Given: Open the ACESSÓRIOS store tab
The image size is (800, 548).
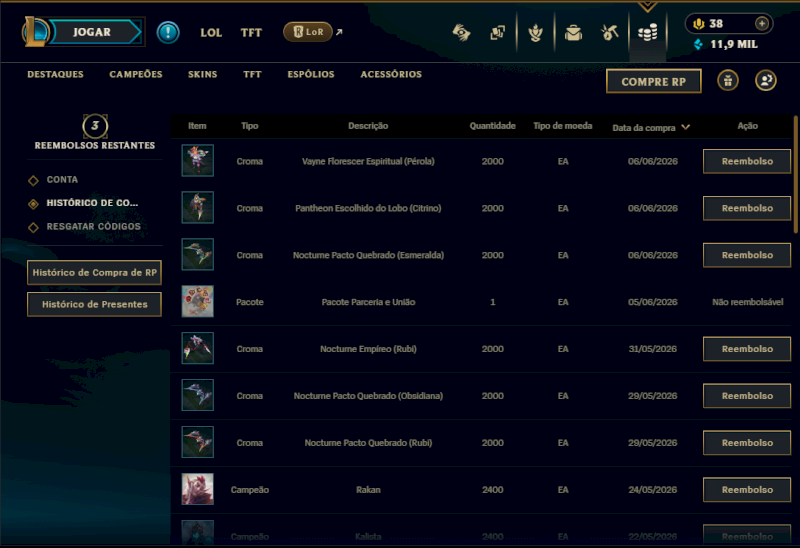Looking at the screenshot, I should pyautogui.click(x=391, y=74).
